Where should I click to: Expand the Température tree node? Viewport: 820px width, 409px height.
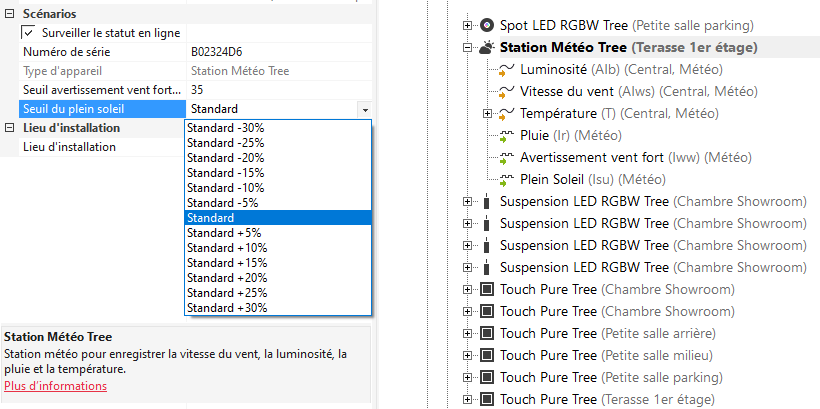point(488,113)
